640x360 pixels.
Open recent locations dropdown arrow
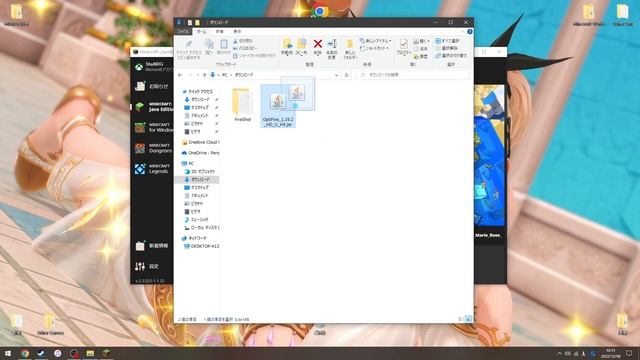click(198, 75)
